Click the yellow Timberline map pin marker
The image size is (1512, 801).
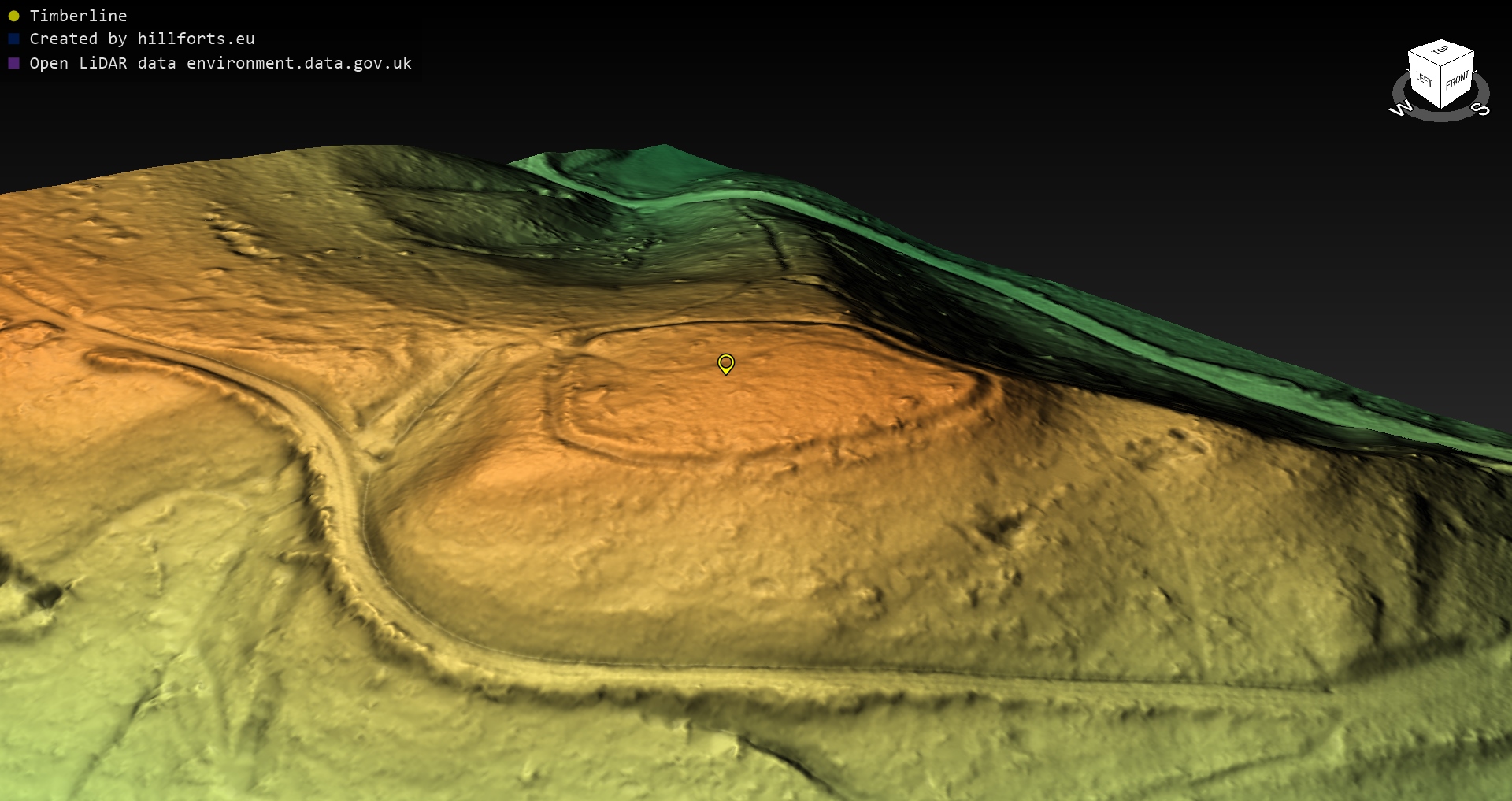pyautogui.click(x=725, y=363)
